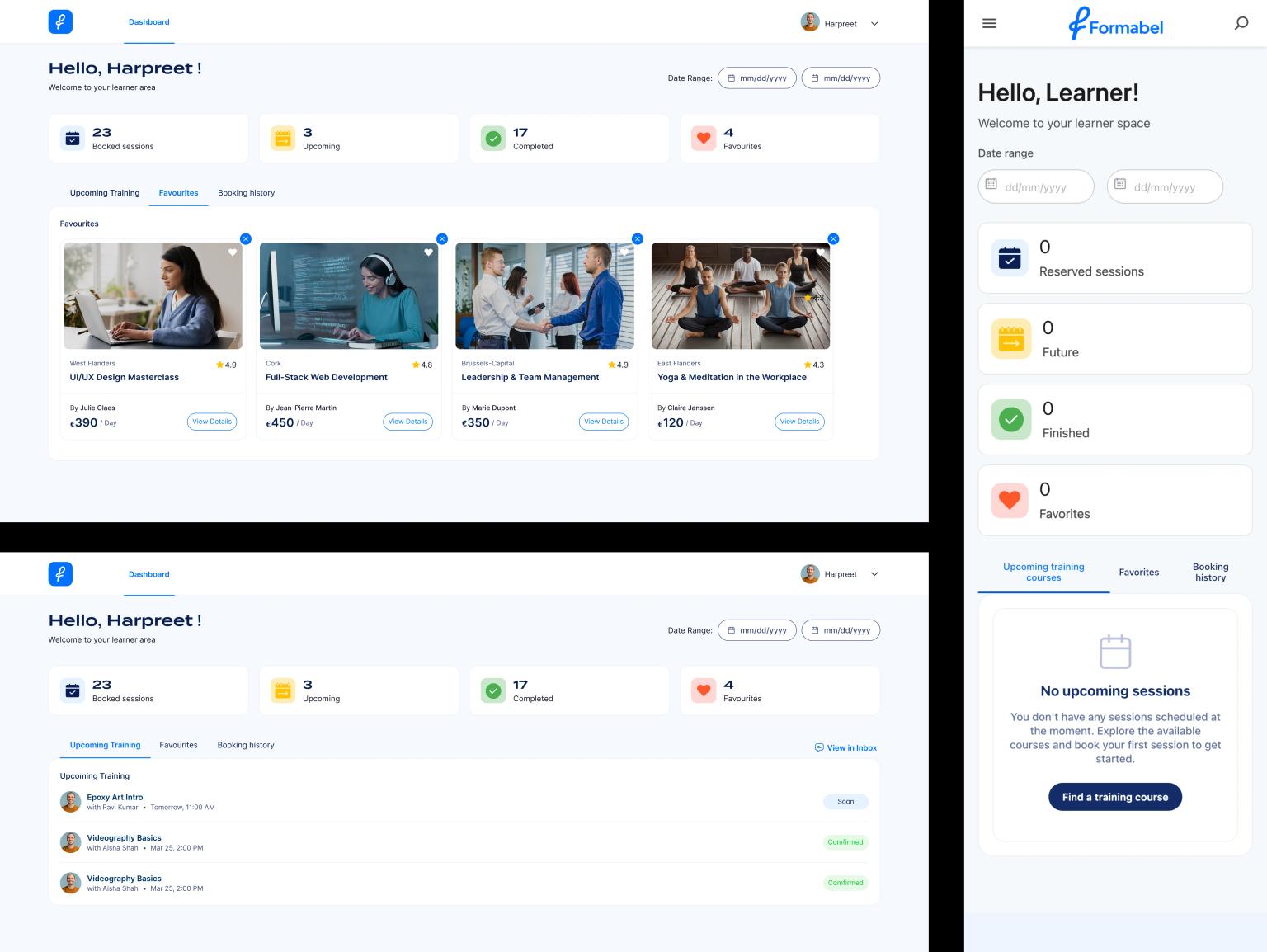This screenshot has height=952, width=1267.
Task: Click Reserved sessions icon in mobile view
Action: (x=1010, y=257)
